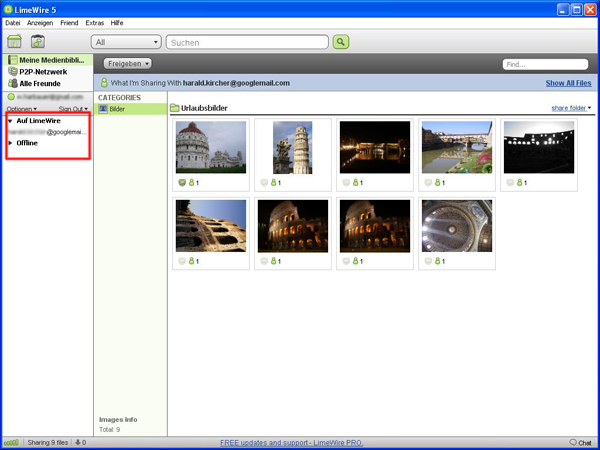The height and width of the screenshot is (450, 600).
Task: Open the Anzeigen menu
Action: click(40, 21)
